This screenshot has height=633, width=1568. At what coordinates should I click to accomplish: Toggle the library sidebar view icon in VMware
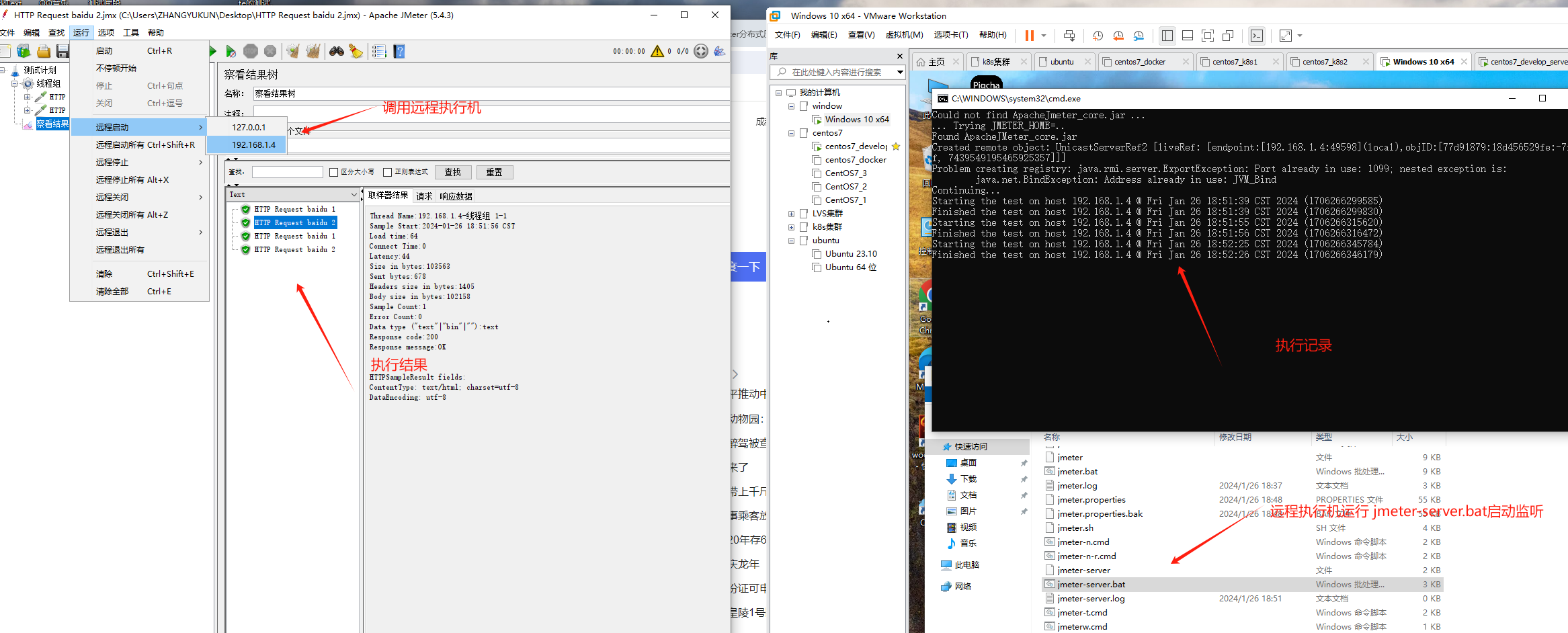click(x=1167, y=36)
